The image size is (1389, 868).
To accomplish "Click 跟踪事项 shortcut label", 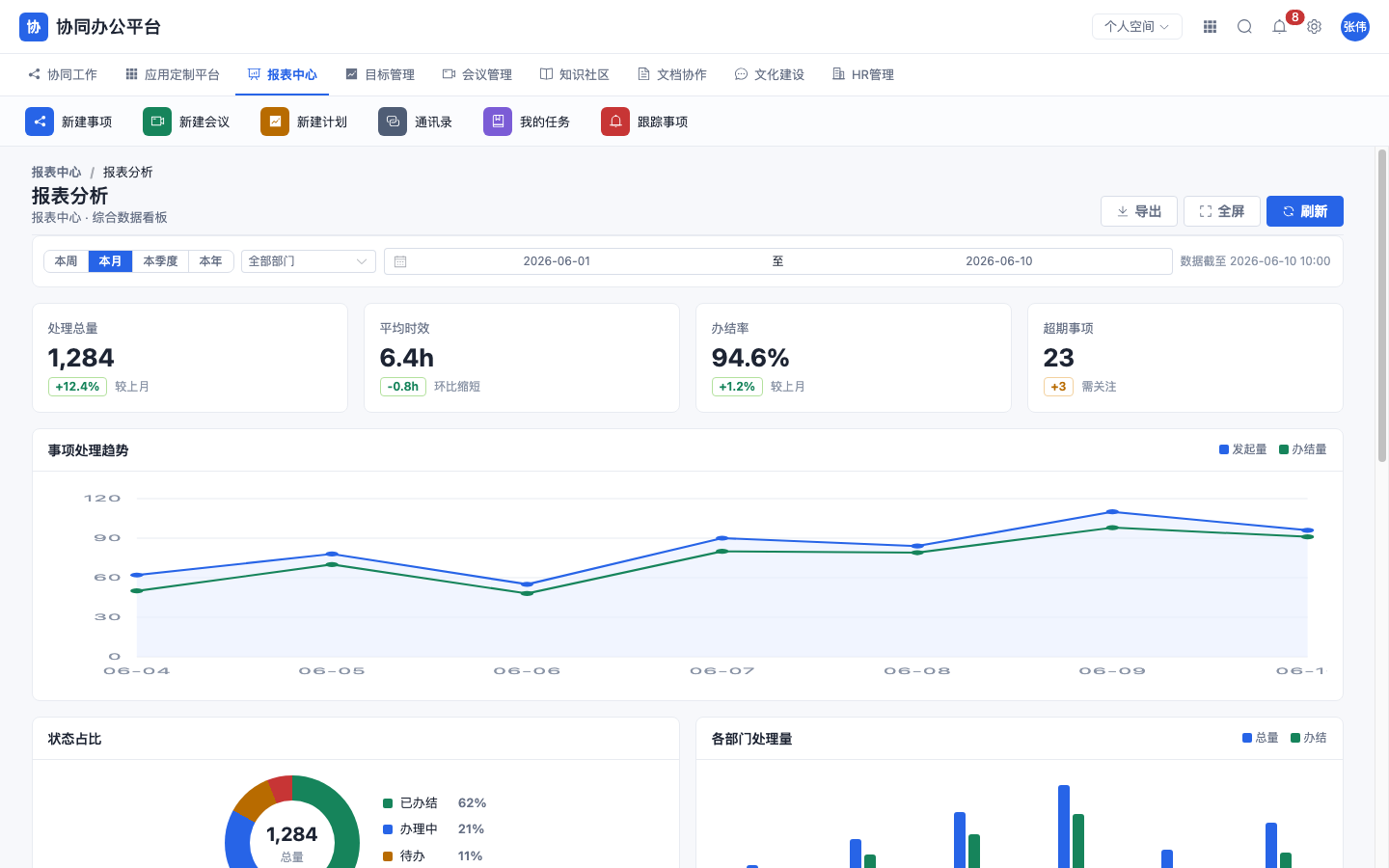I will [663, 122].
